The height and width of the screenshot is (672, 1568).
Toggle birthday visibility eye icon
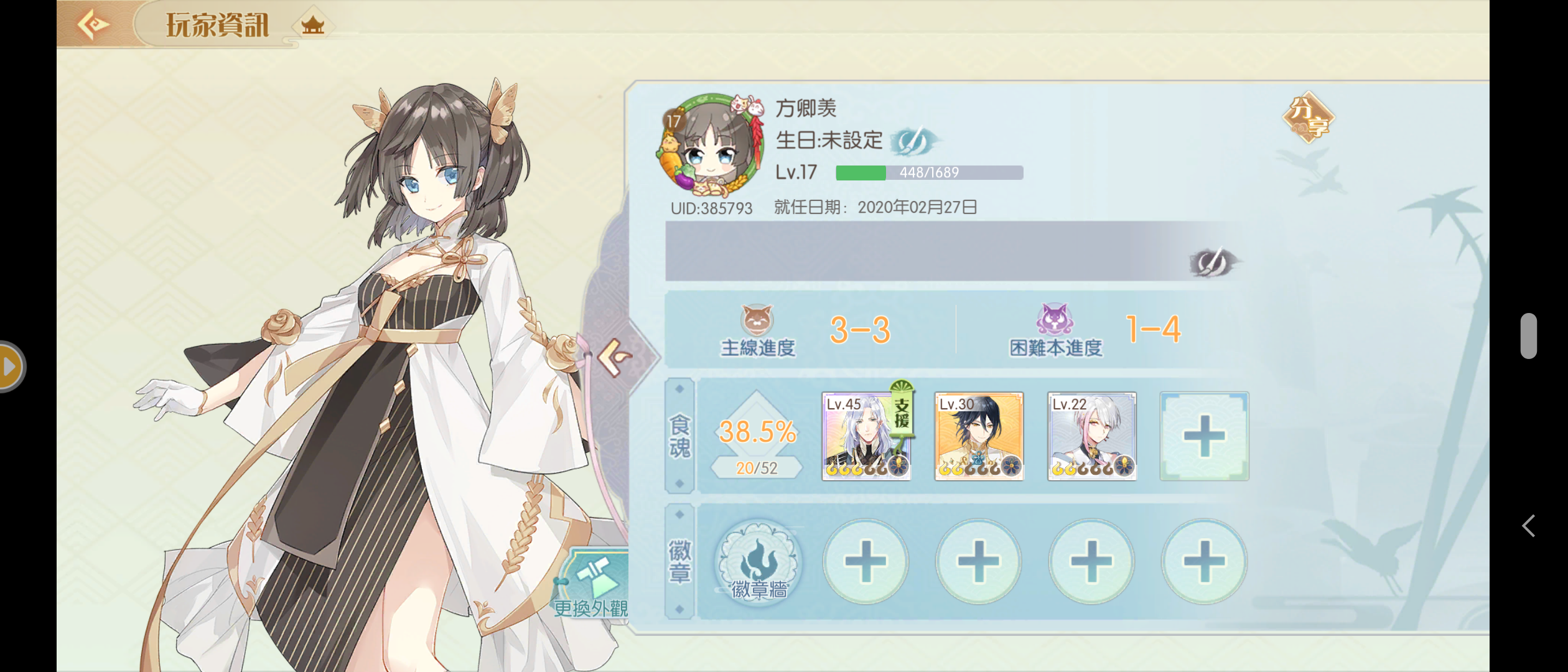tap(914, 141)
